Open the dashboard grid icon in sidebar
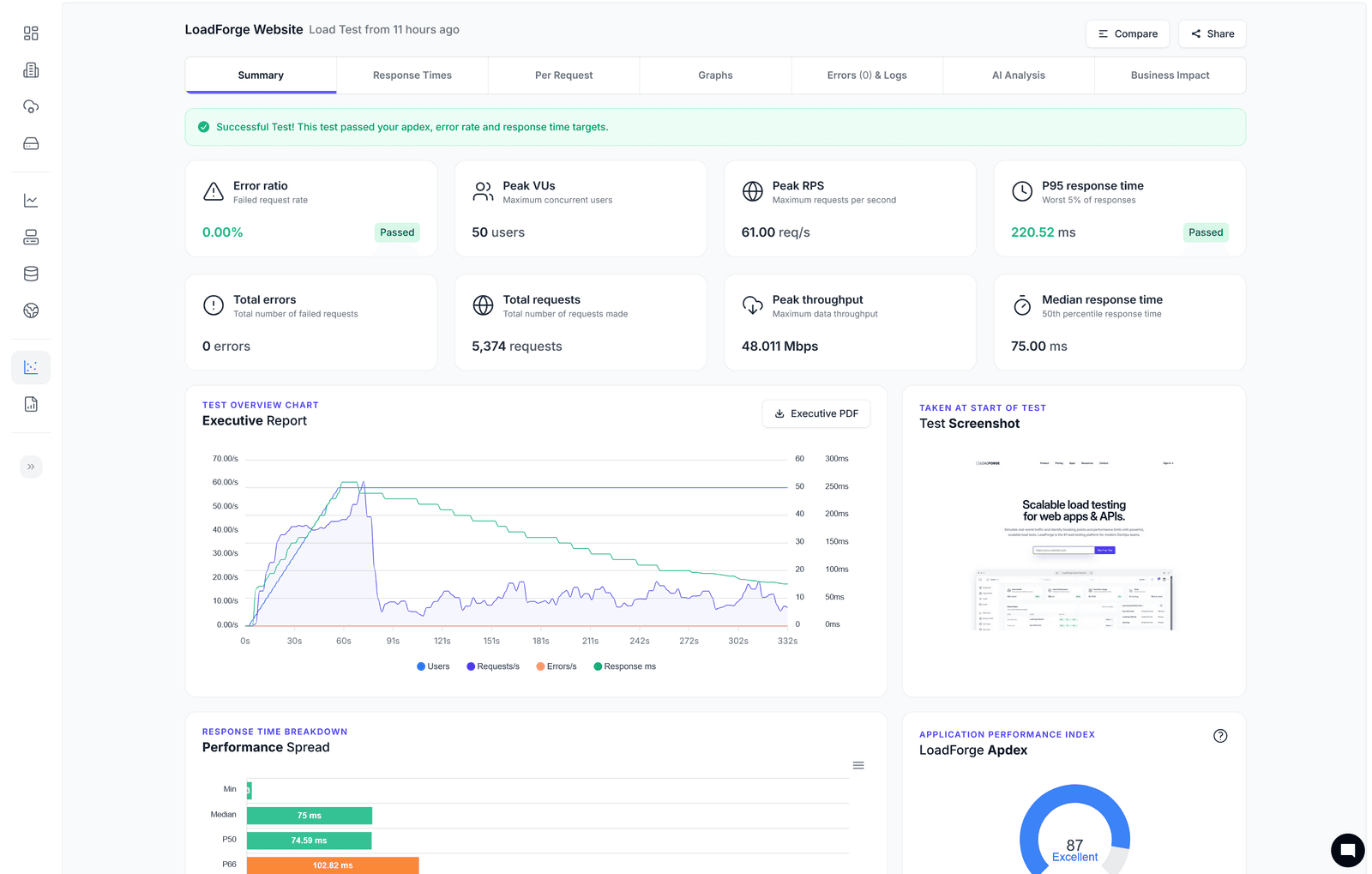1372x874 pixels. (31, 33)
